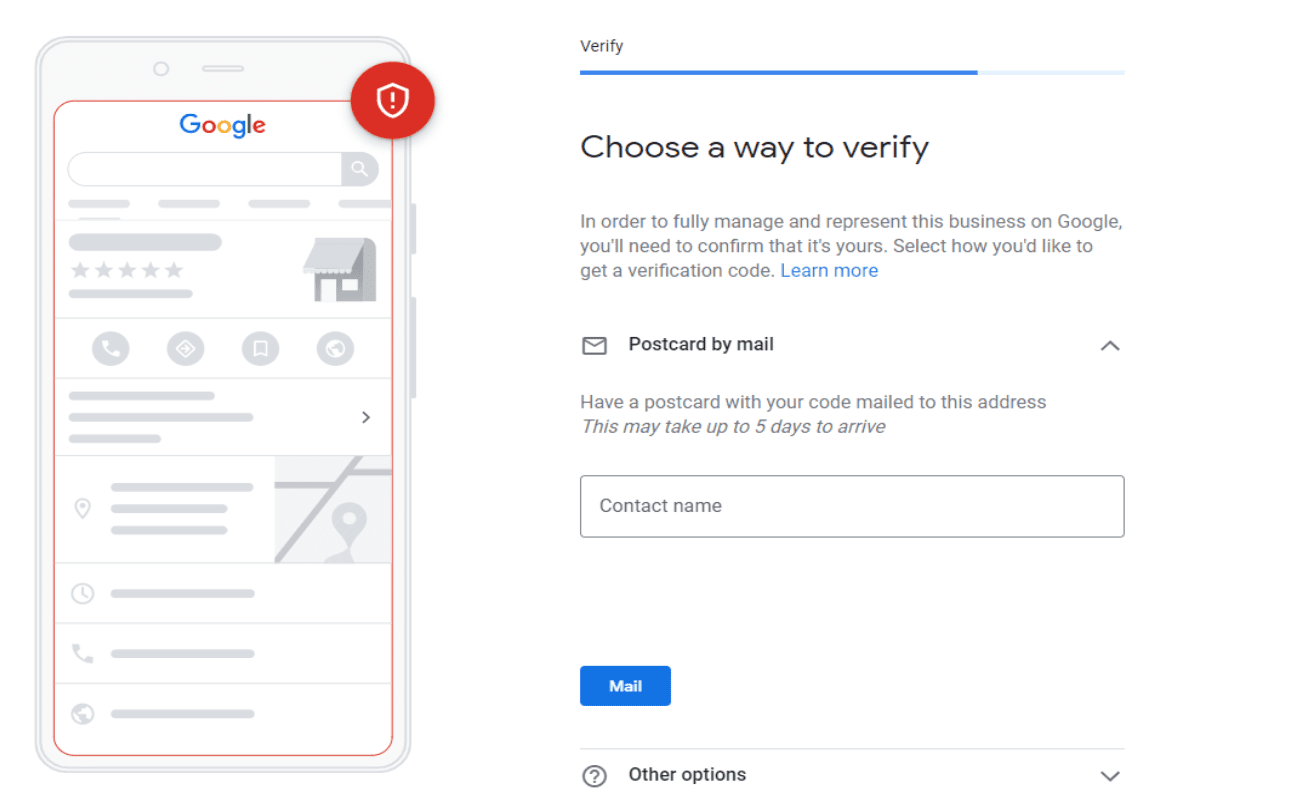Expand the Other options section
Viewport: 1294px width, 810px height.
pyautogui.click(x=1110, y=775)
